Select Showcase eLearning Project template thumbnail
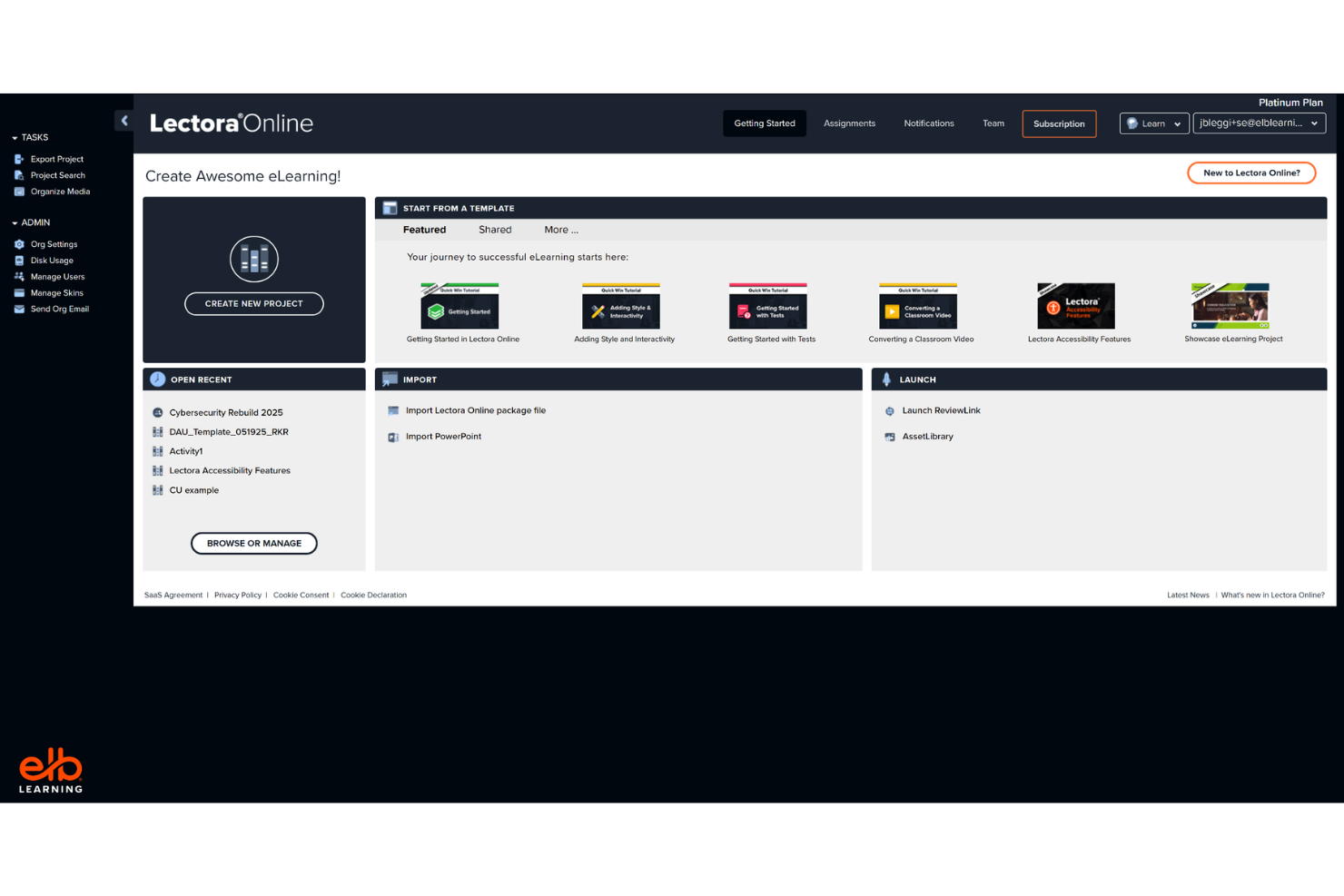This screenshot has height=896, width=1344. tap(1230, 306)
